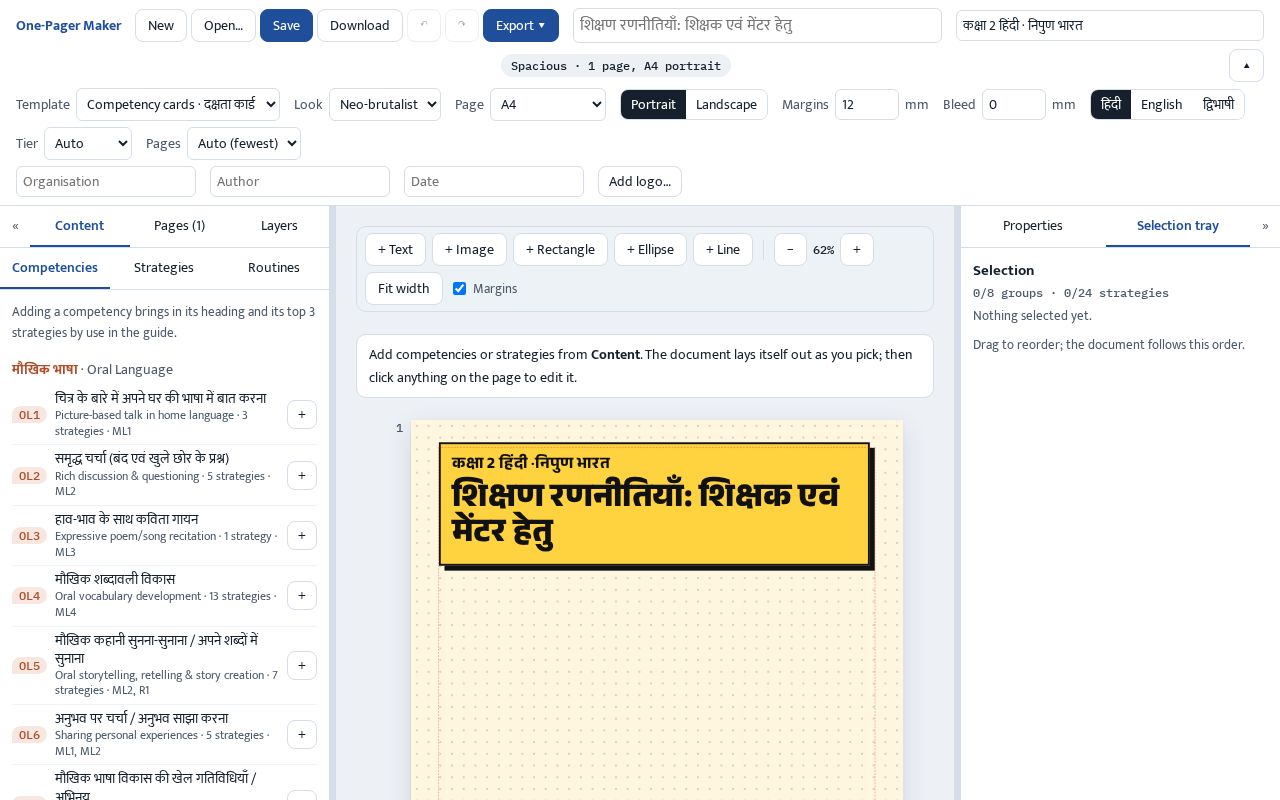Switch to the Pages (1) tab
The height and width of the screenshot is (800, 1280).
[x=179, y=226]
